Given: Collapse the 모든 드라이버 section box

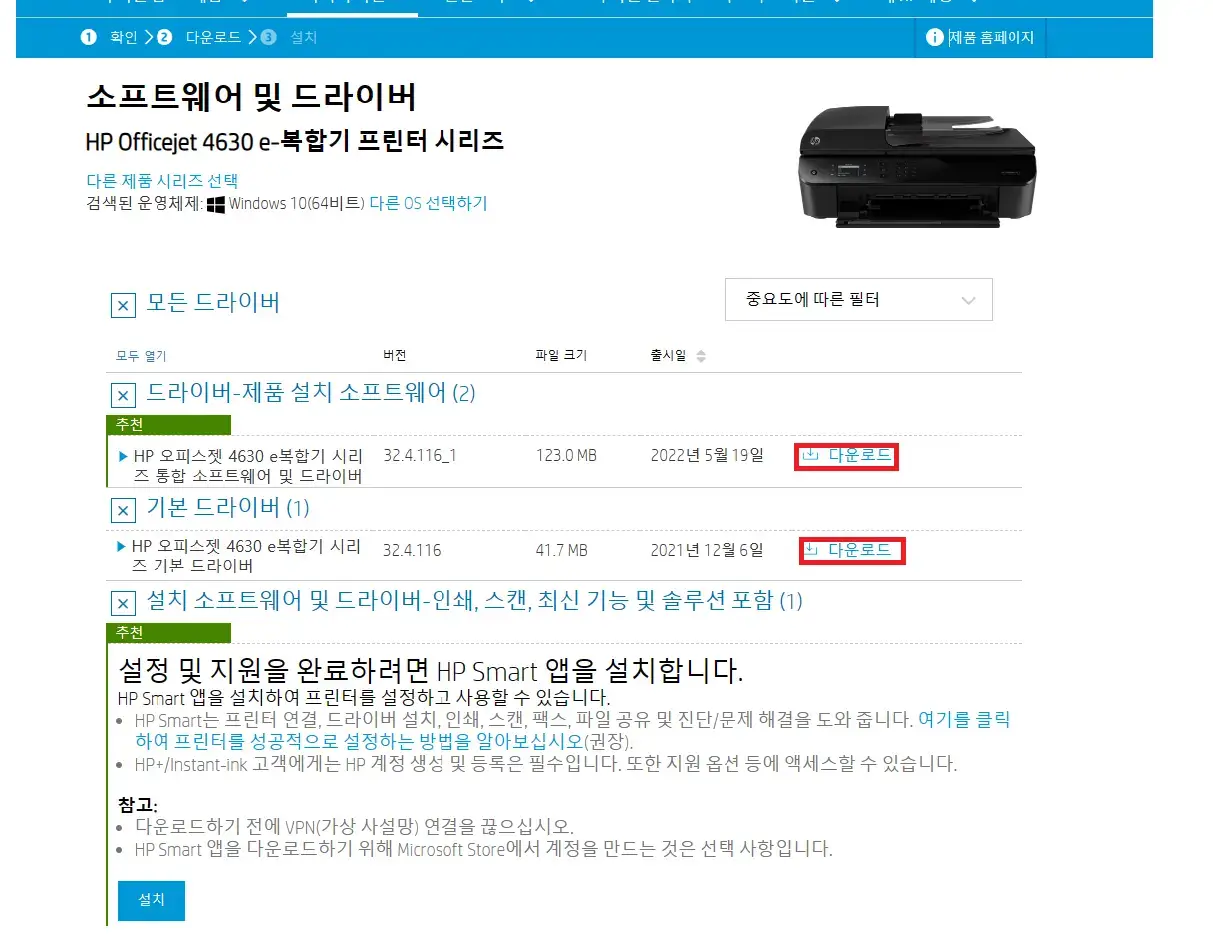Looking at the screenshot, I should coord(122,305).
